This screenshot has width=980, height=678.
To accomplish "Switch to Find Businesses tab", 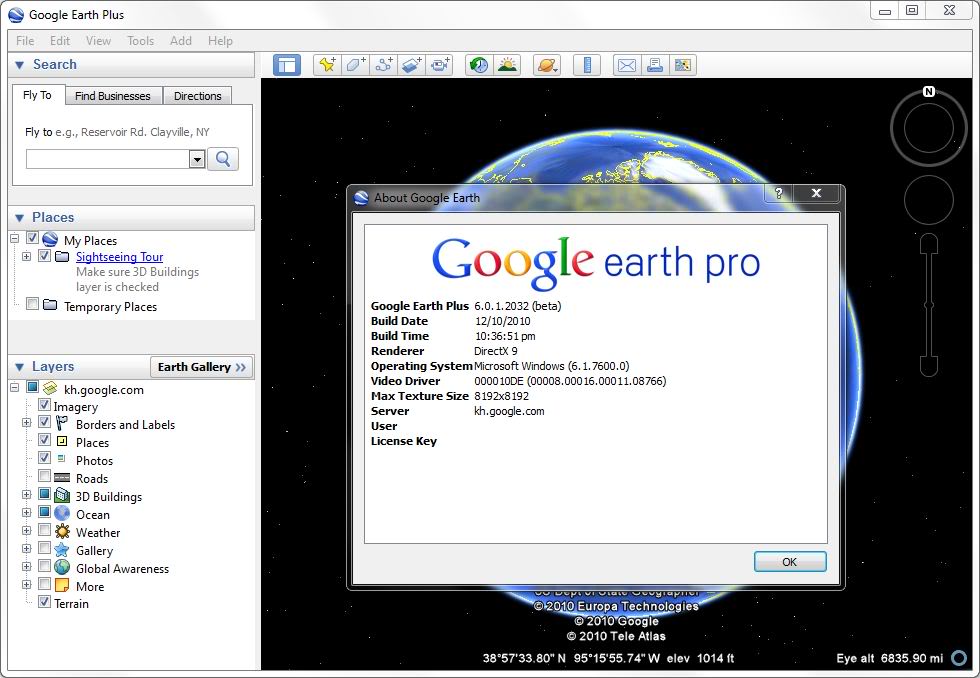I will pos(112,96).
